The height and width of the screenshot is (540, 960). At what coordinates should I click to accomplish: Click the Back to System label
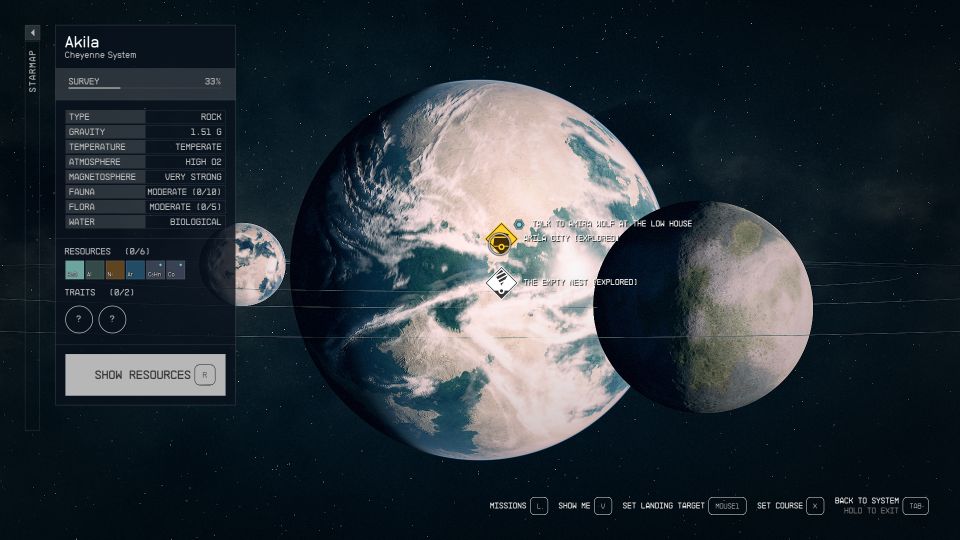pos(866,501)
